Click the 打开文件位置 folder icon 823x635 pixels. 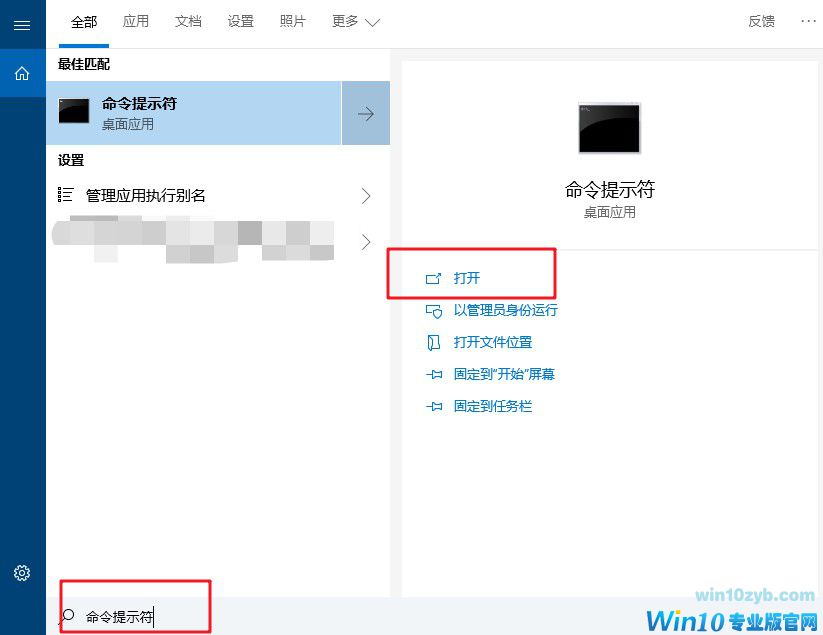coord(434,343)
